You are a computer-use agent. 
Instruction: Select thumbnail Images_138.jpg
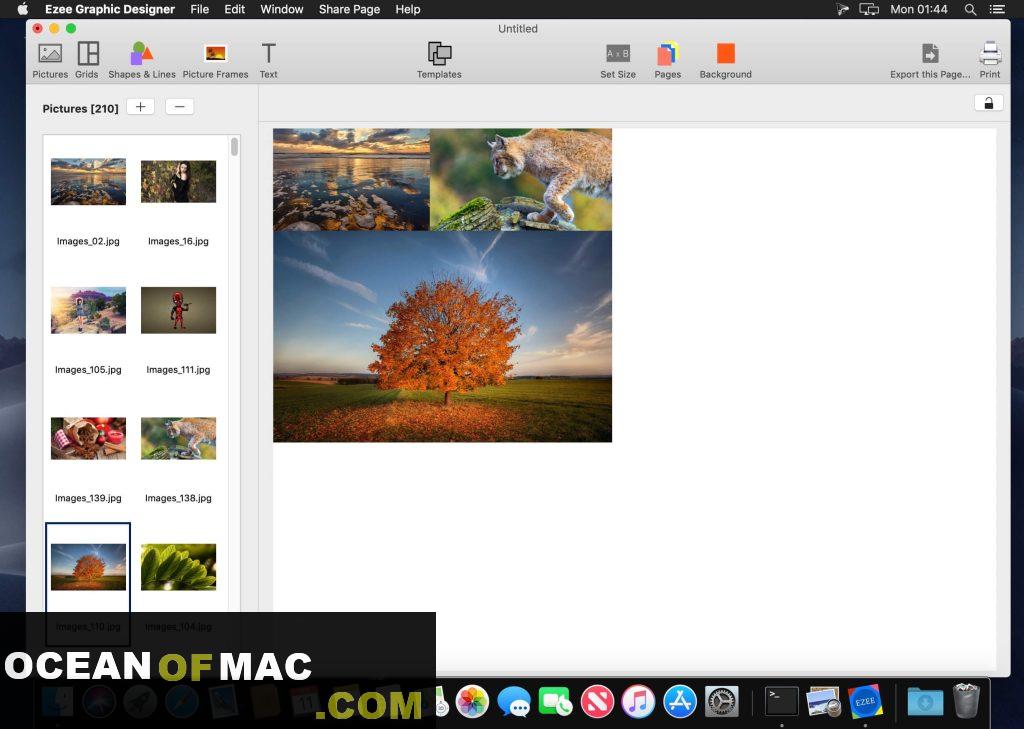coord(178,438)
